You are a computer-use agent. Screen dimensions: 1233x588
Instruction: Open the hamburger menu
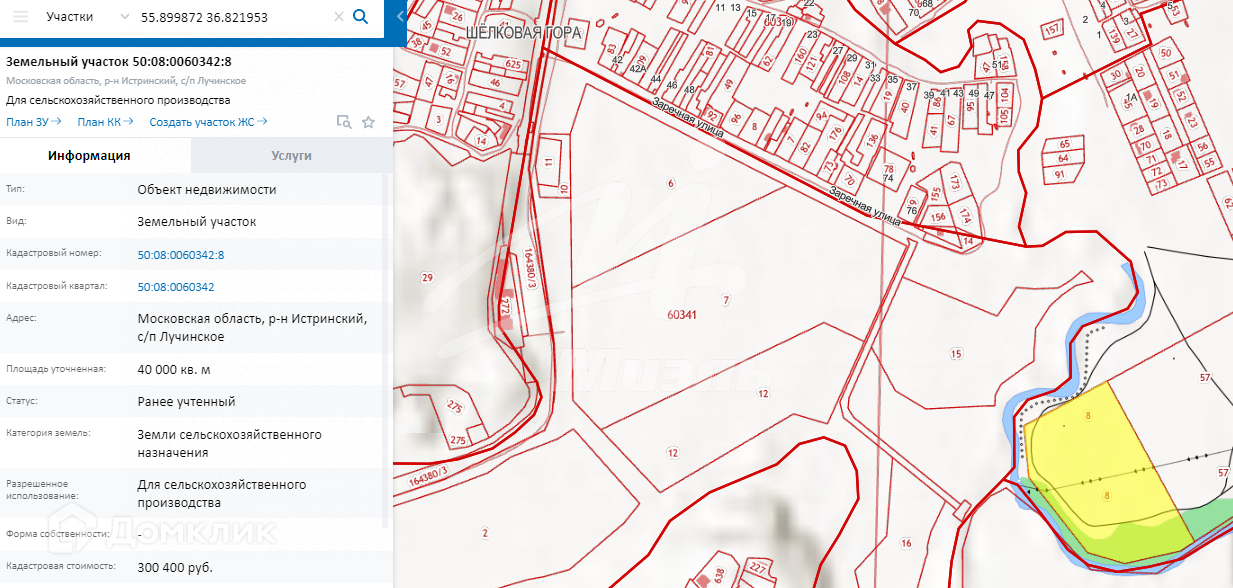pyautogui.click(x=21, y=17)
